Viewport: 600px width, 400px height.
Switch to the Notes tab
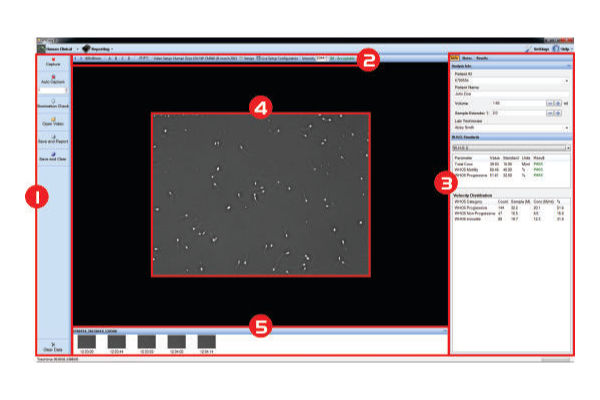[467, 58]
